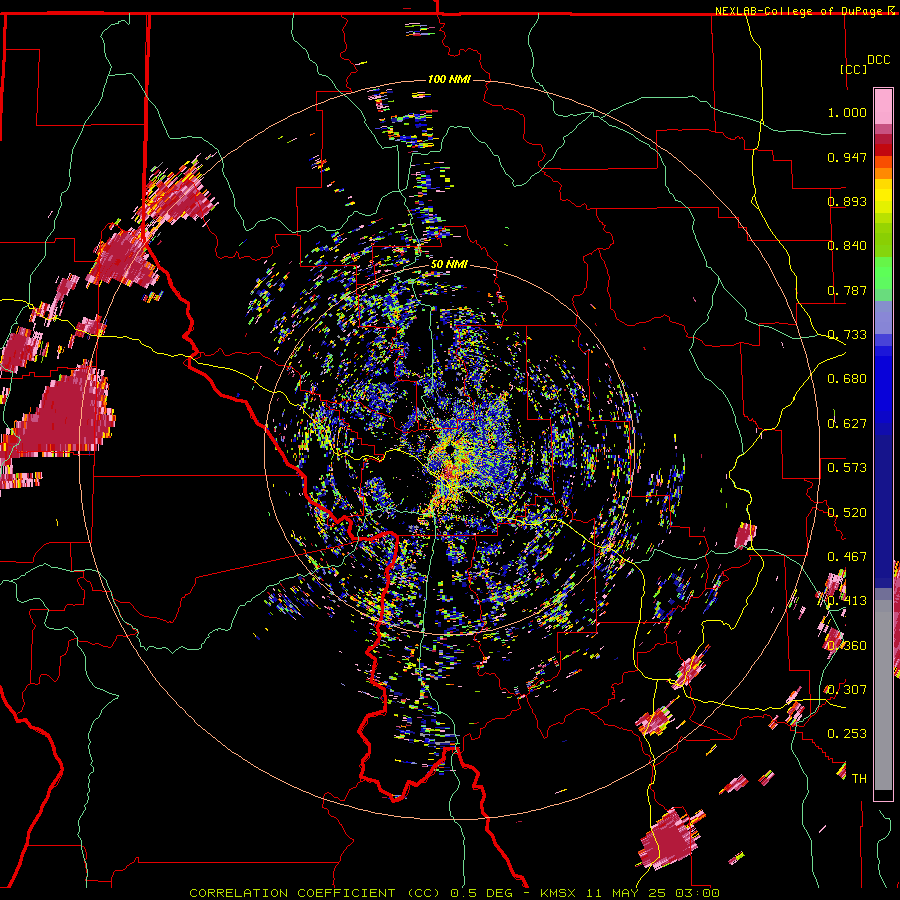Viewport: 900px width, 900px height.
Task: Click the 0.413 color scale value
Action: (x=847, y=601)
